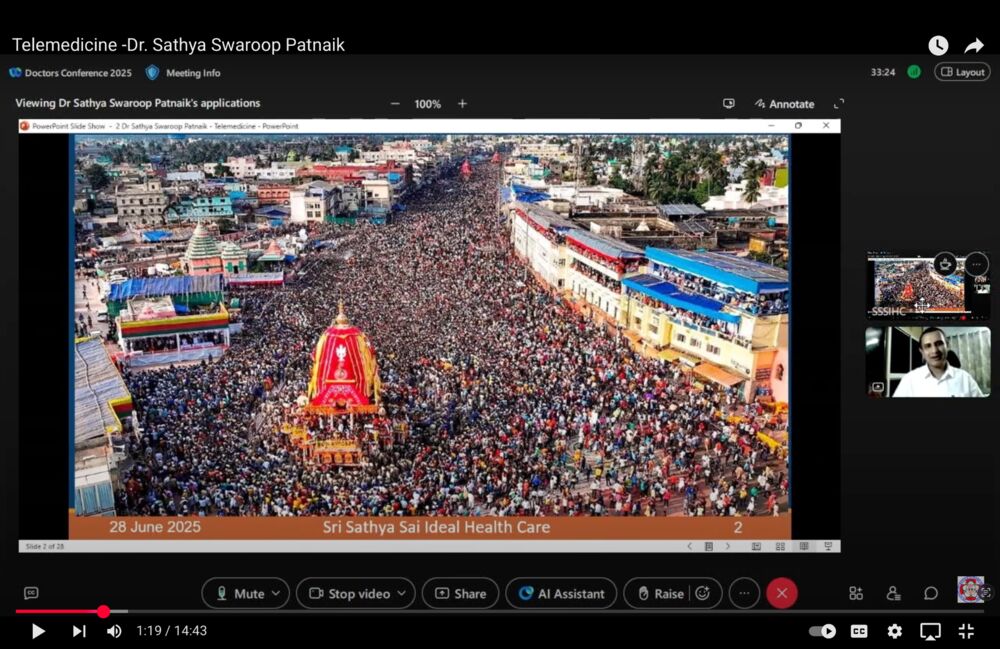Image resolution: width=1000 pixels, height=649 pixels.
Task: Expand the Stop video options arrow
Action: 402,594
